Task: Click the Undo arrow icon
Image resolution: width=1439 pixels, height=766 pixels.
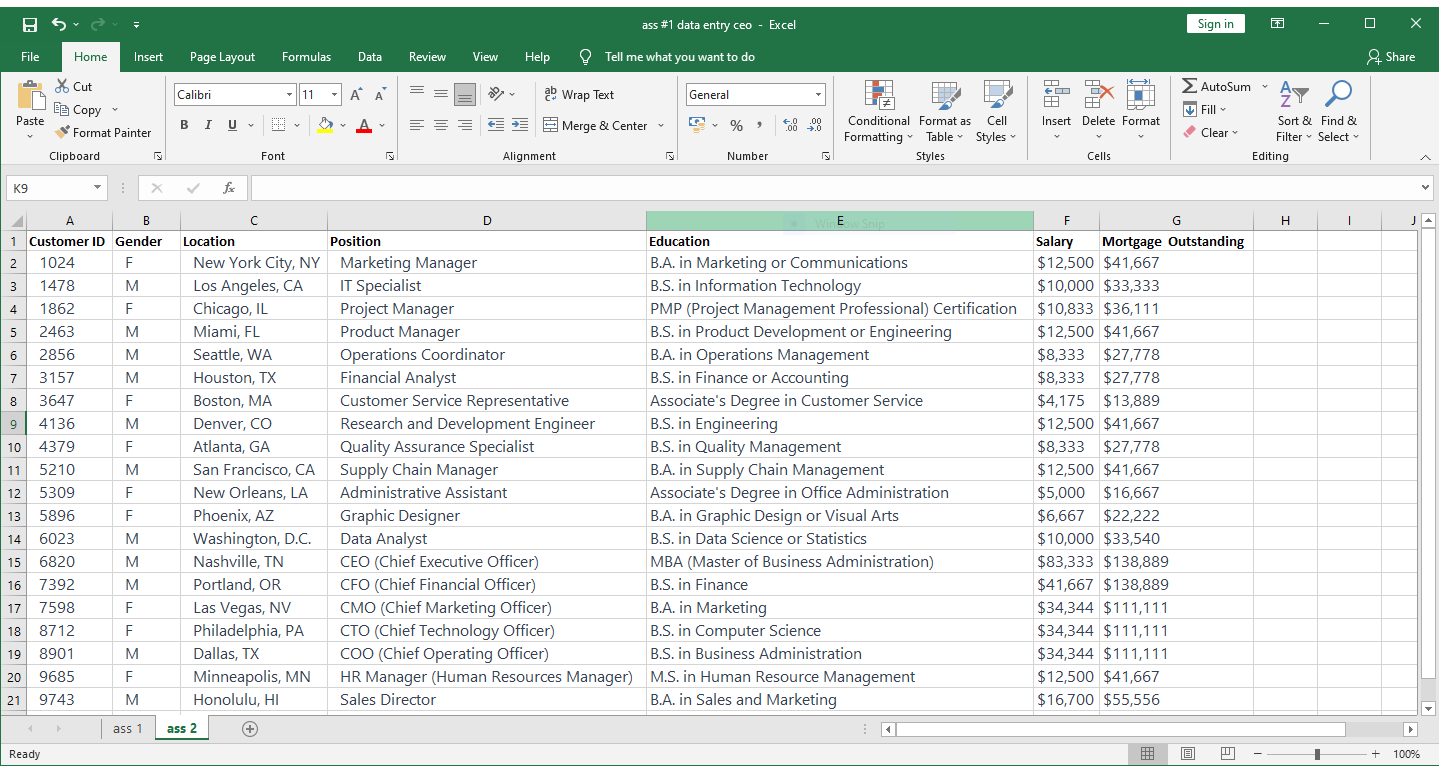Action: click(59, 24)
